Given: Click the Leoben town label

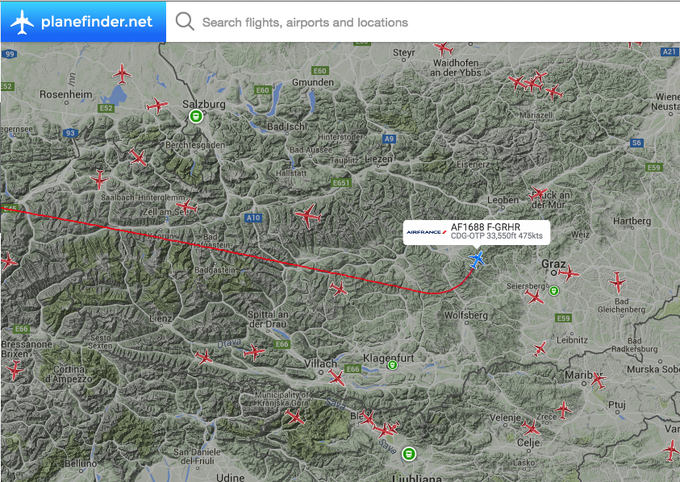Looking at the screenshot, I should (x=503, y=200).
